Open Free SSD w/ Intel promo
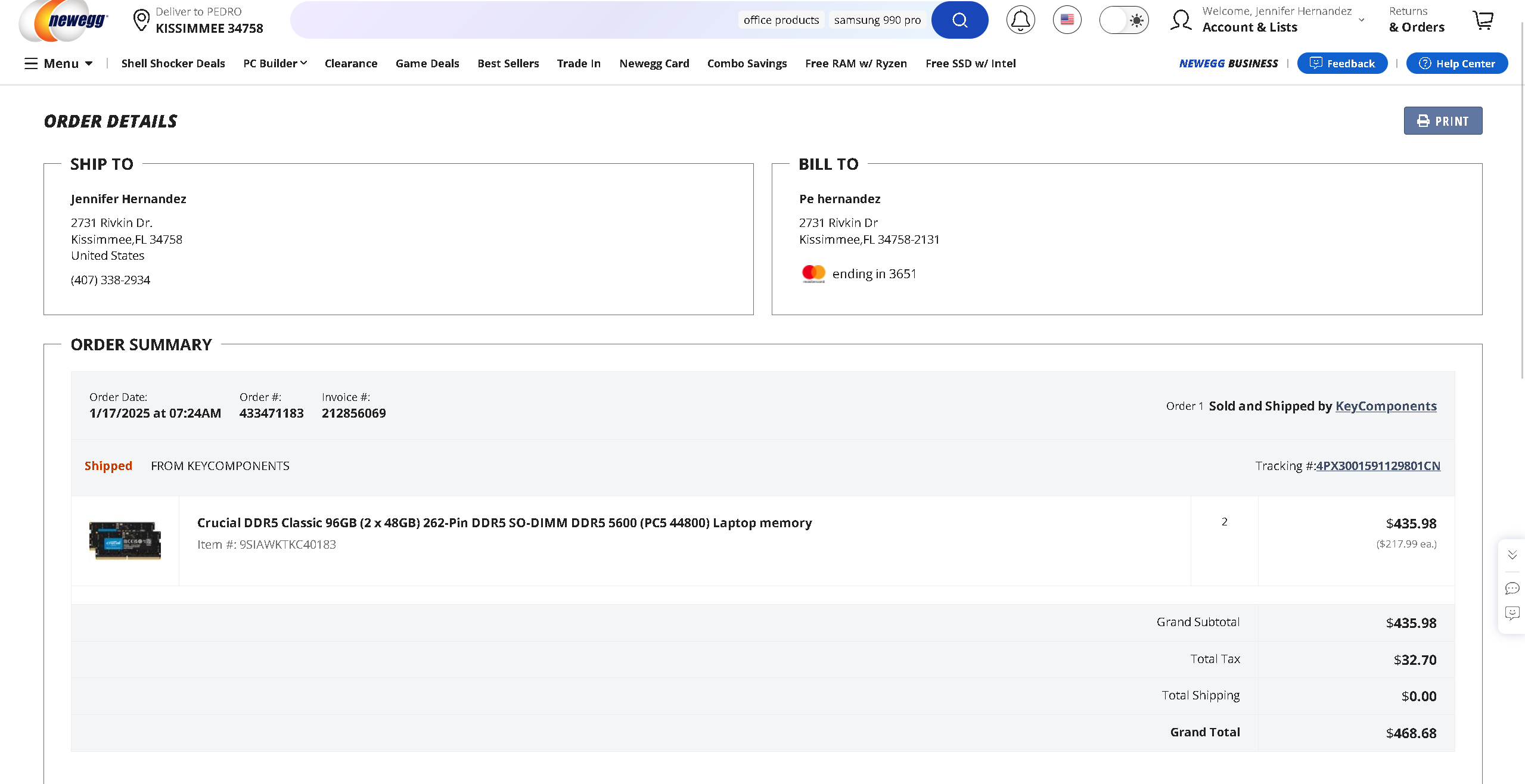1525x784 pixels. tap(970, 63)
